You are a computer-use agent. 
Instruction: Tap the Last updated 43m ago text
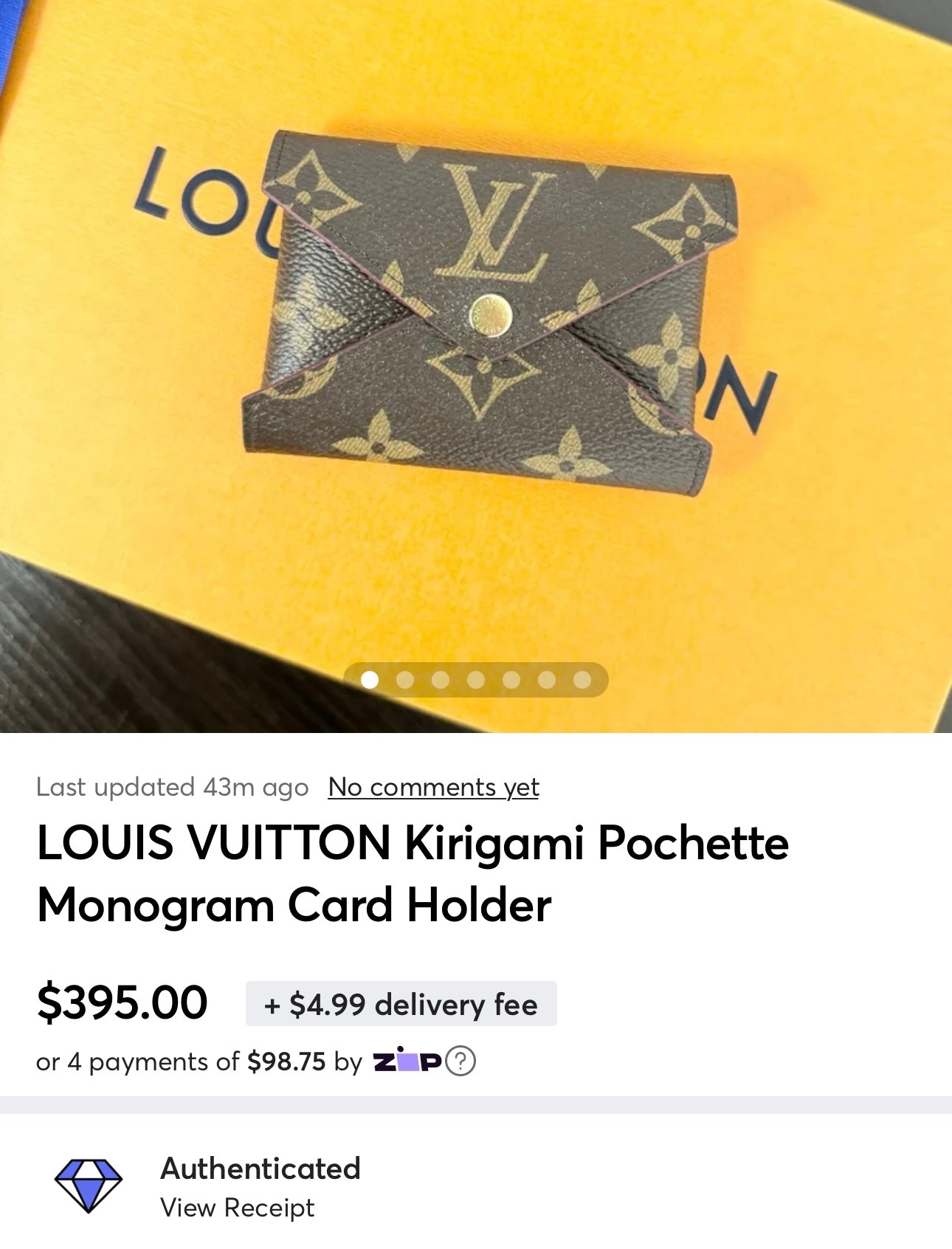click(x=172, y=788)
